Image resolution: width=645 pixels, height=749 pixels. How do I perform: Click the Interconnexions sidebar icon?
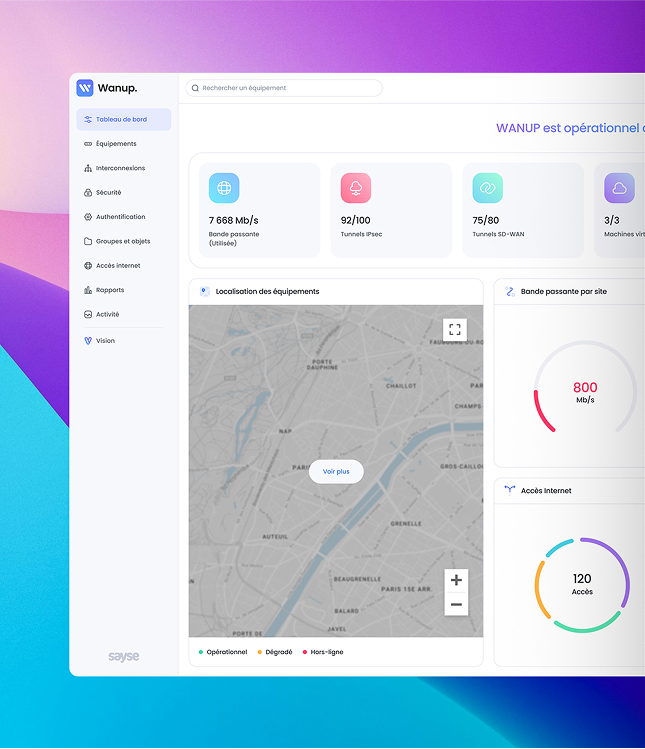click(88, 168)
